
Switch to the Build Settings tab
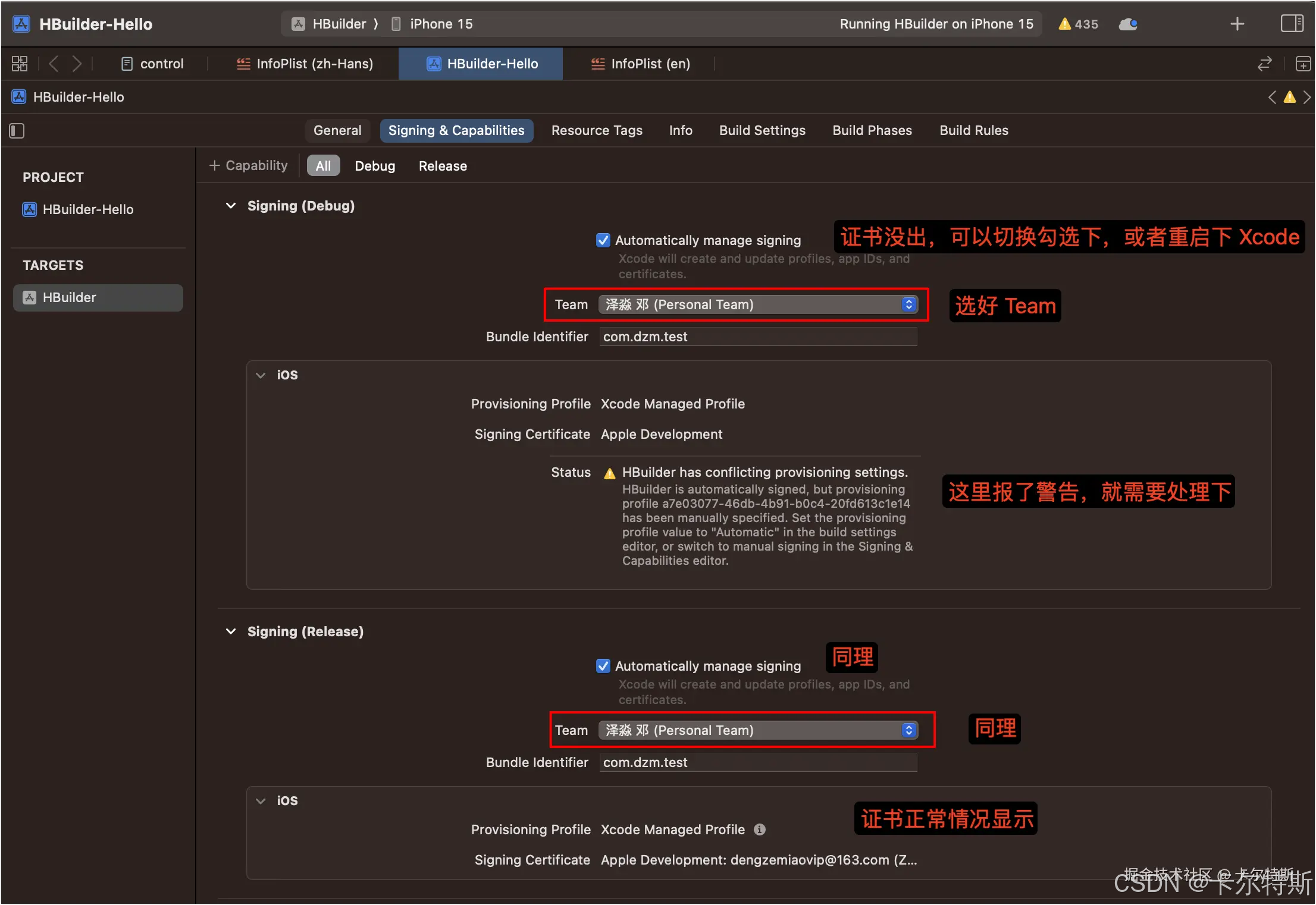762,130
